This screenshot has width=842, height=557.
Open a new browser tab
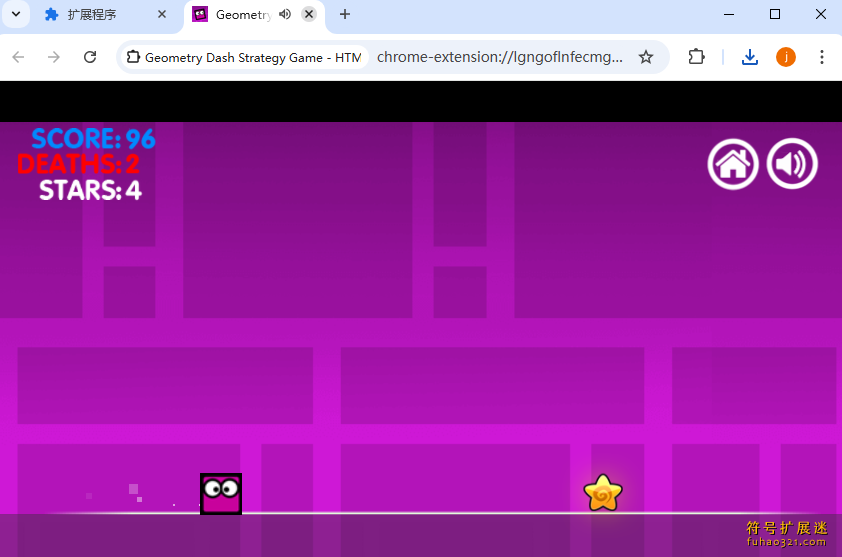tap(345, 15)
